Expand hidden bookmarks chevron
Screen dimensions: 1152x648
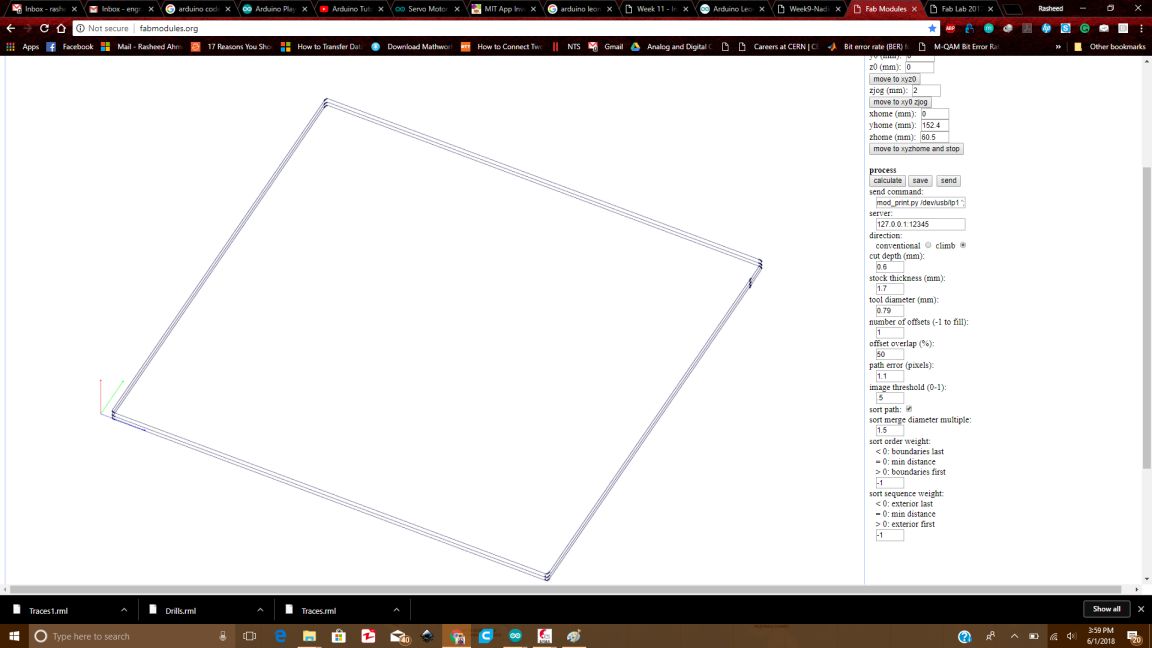pos(1058,46)
